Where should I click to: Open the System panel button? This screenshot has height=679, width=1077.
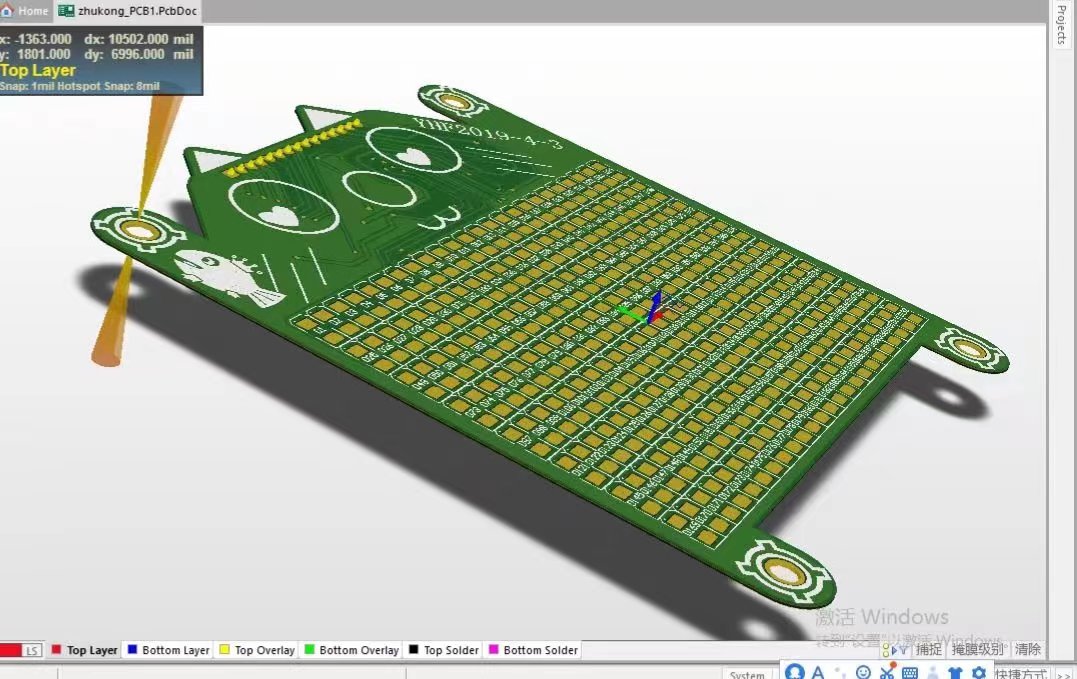coord(747,674)
